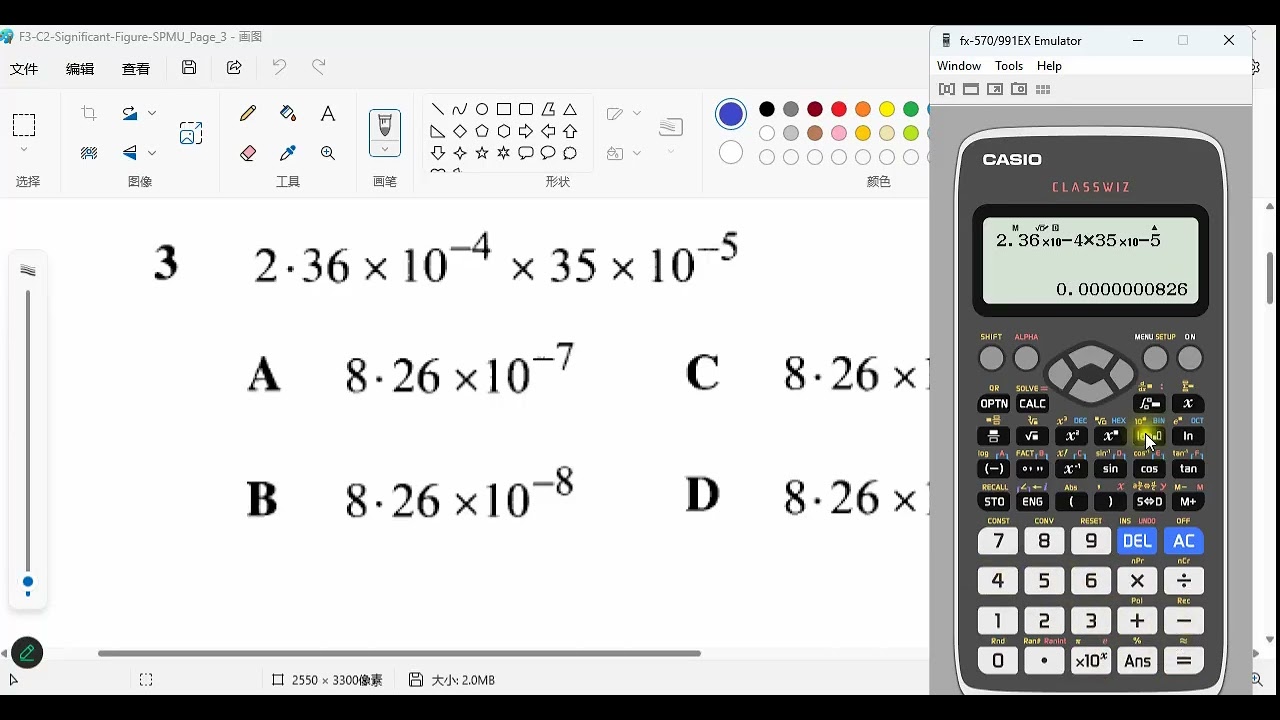Click the Flip image icon
Screen dimensions: 1280x720
tap(130, 153)
